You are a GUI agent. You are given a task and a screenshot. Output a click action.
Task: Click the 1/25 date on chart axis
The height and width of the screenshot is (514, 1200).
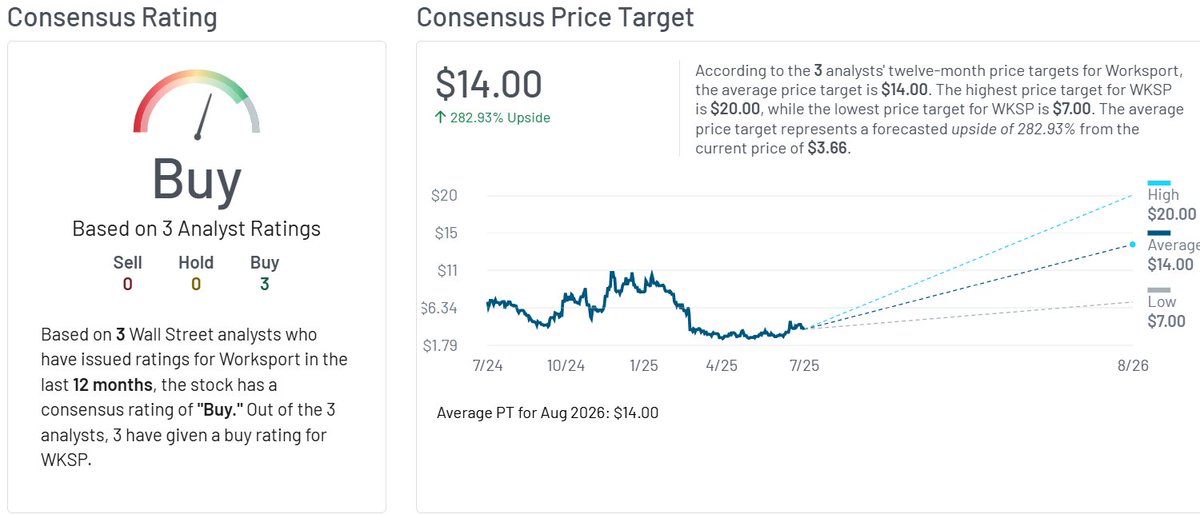642,366
